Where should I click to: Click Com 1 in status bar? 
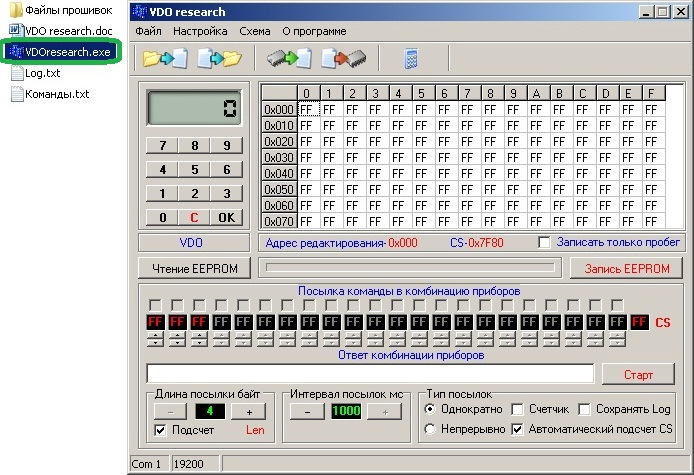[x=149, y=464]
